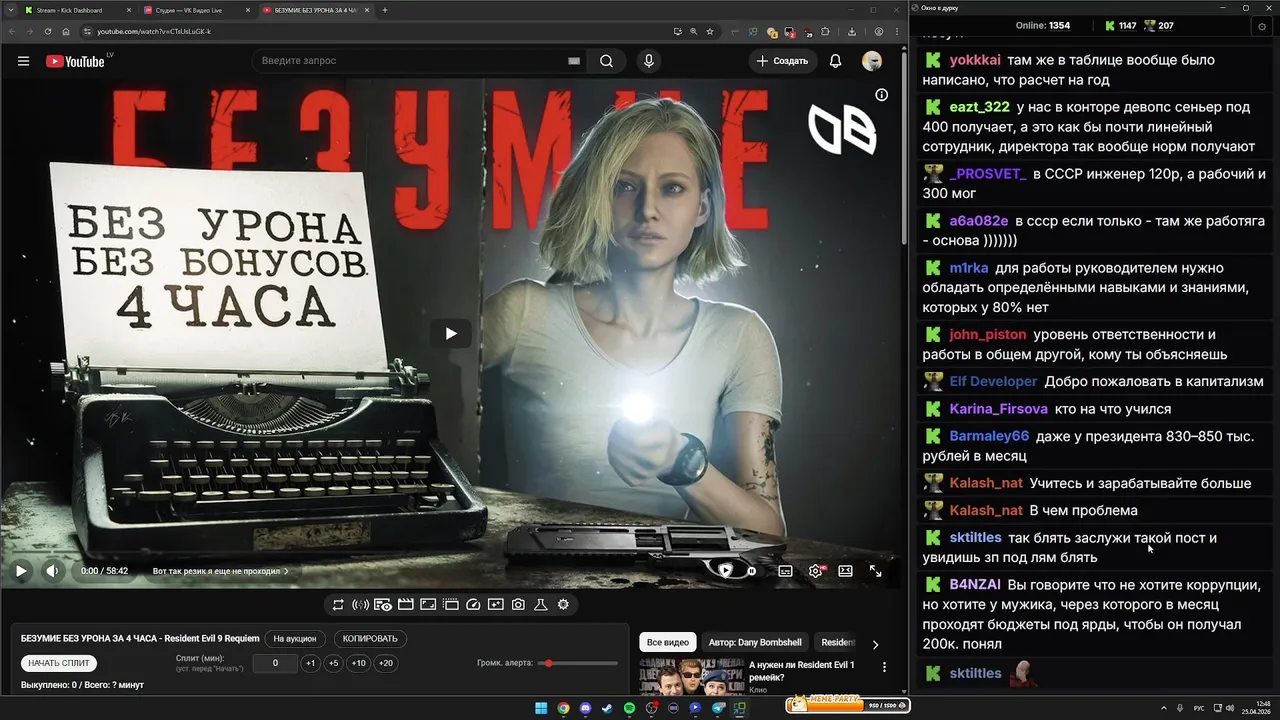Toggle subtitles in the video player

coord(785,571)
